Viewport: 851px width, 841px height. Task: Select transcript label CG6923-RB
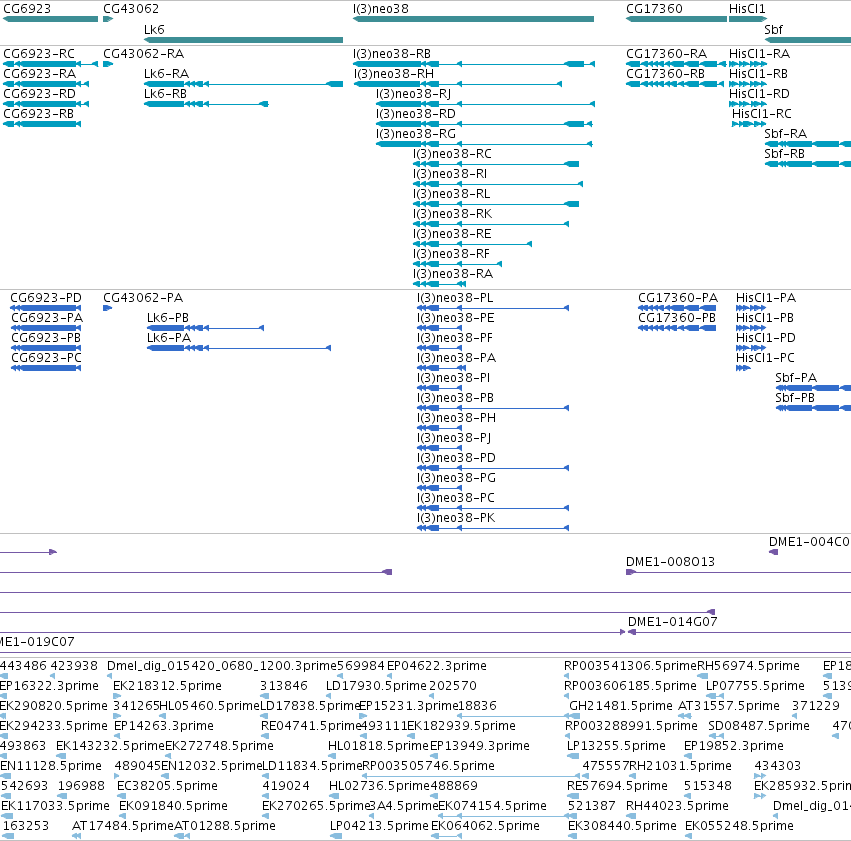(x=39, y=114)
